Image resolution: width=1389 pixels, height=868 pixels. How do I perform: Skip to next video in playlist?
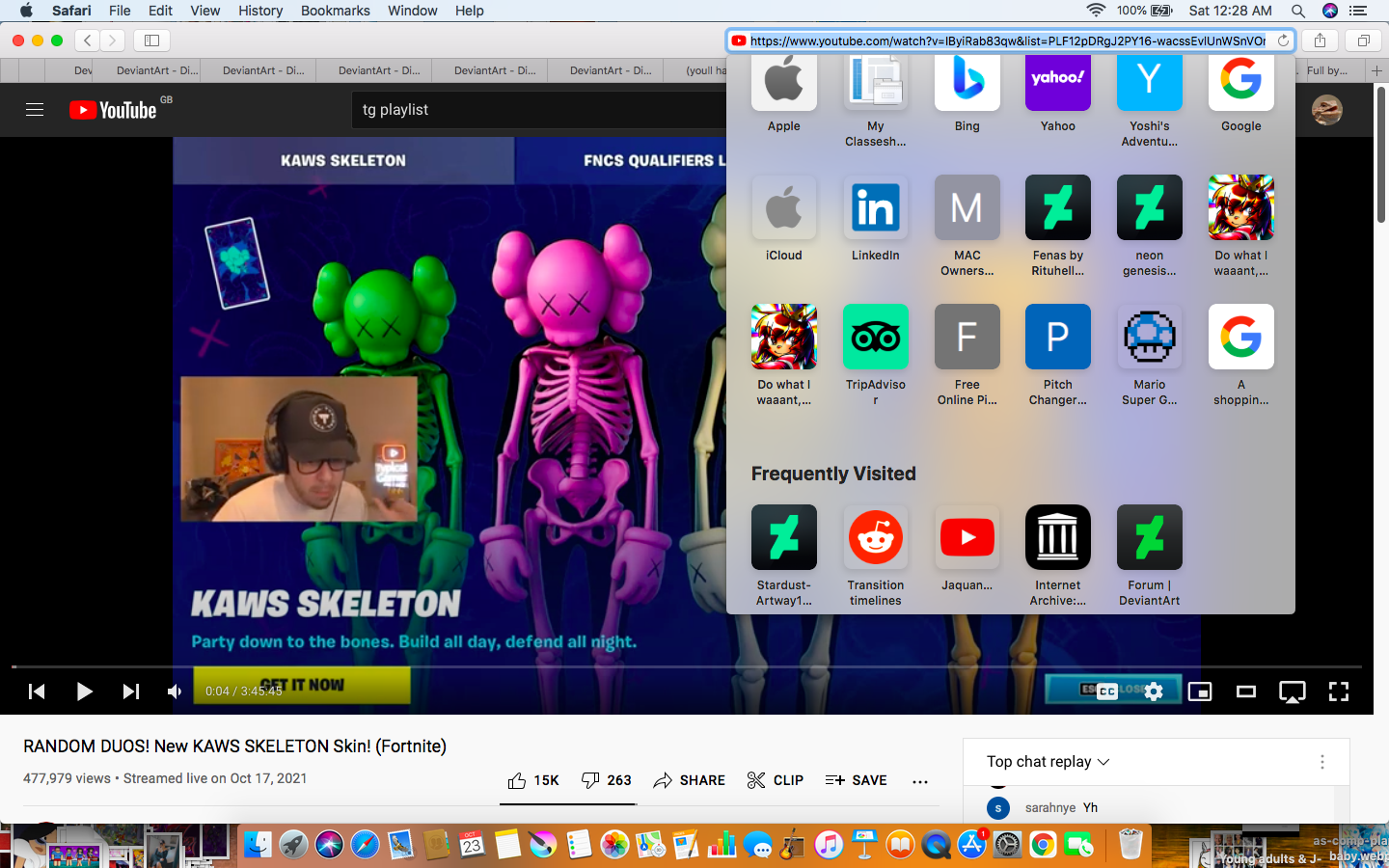tap(130, 691)
